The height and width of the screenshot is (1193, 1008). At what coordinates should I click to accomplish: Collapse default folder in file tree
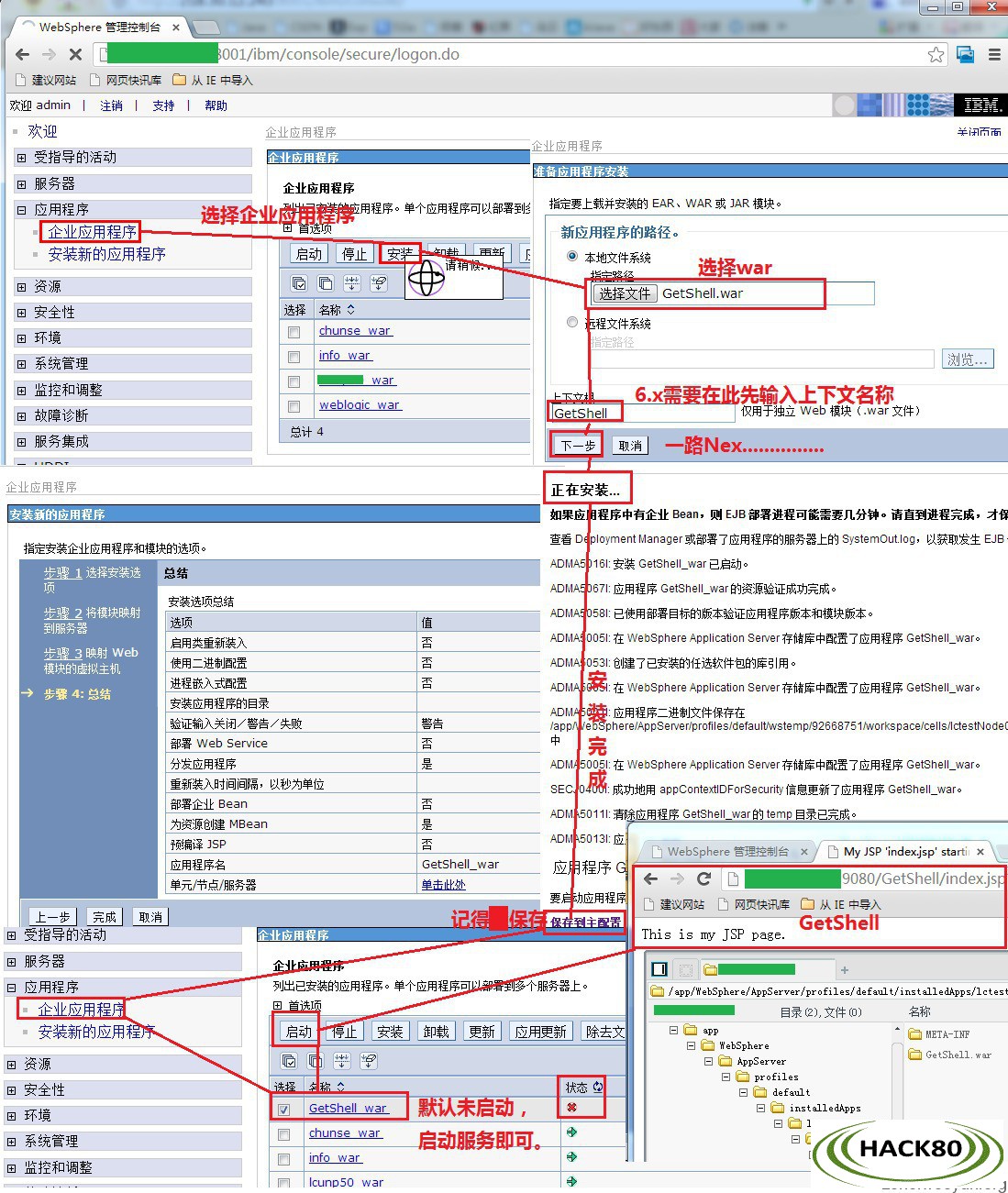[x=743, y=1092]
